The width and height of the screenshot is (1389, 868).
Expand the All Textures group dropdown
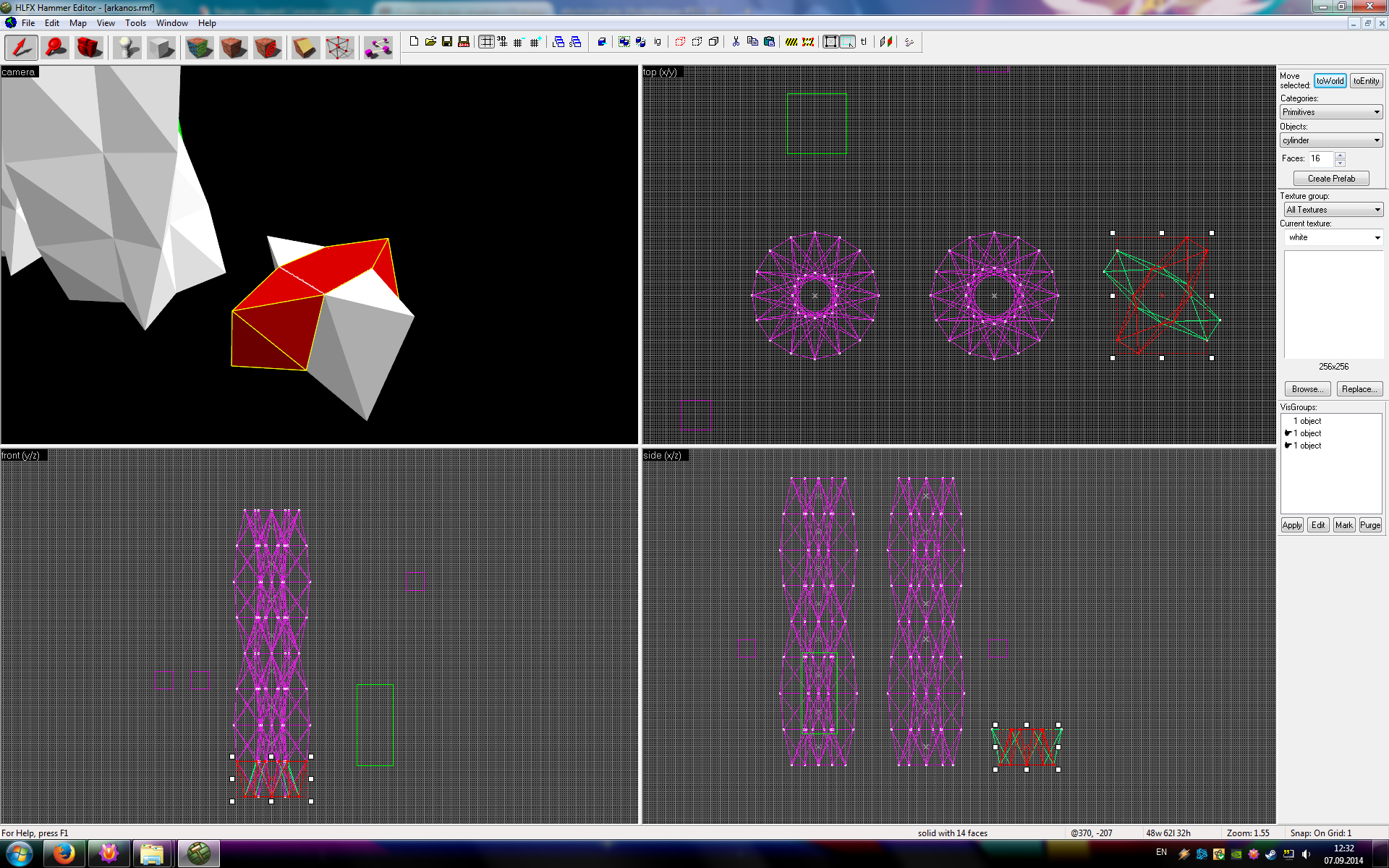(1333, 210)
